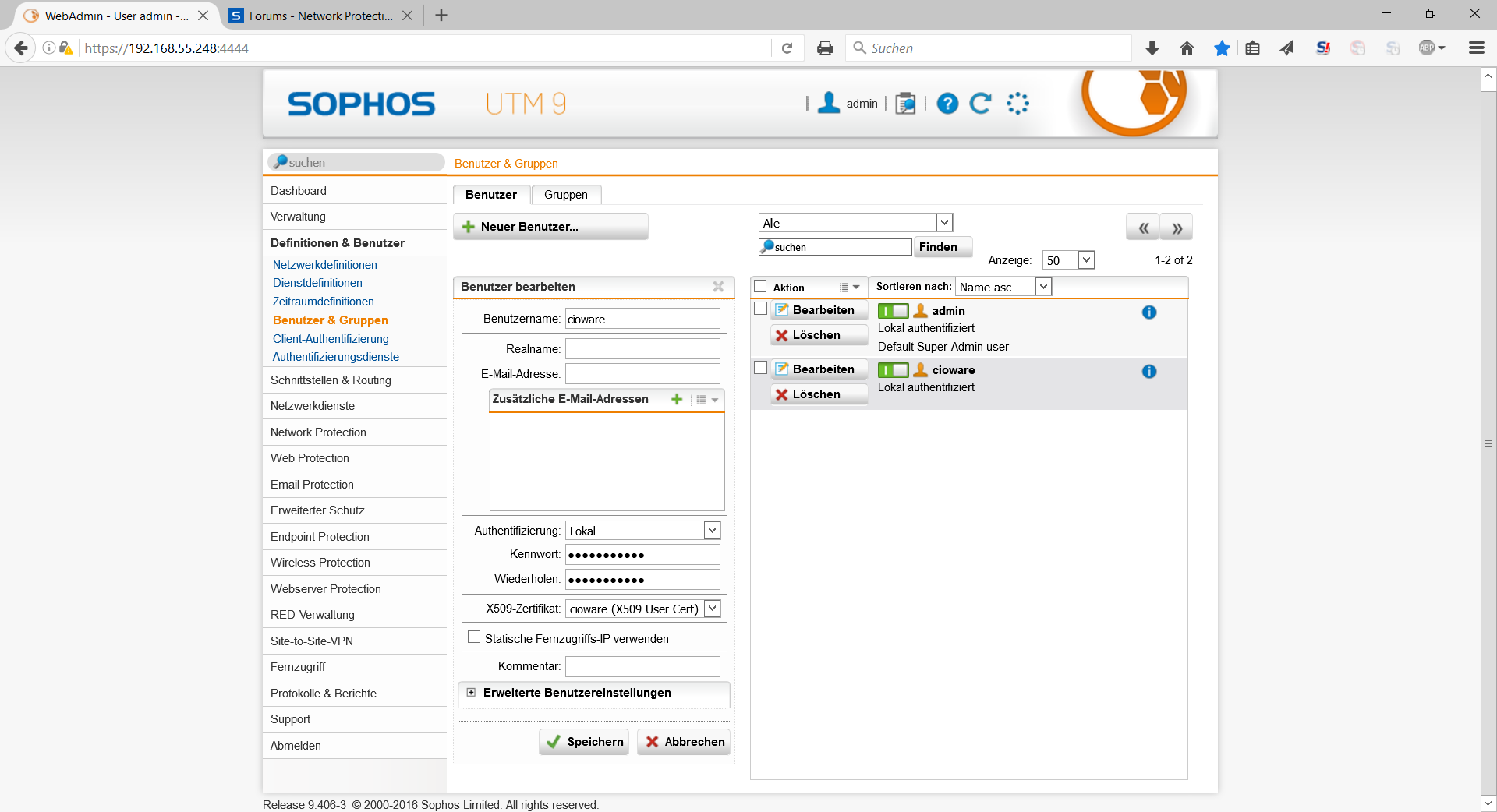
Task: Show info for admin user
Action: point(1149,312)
